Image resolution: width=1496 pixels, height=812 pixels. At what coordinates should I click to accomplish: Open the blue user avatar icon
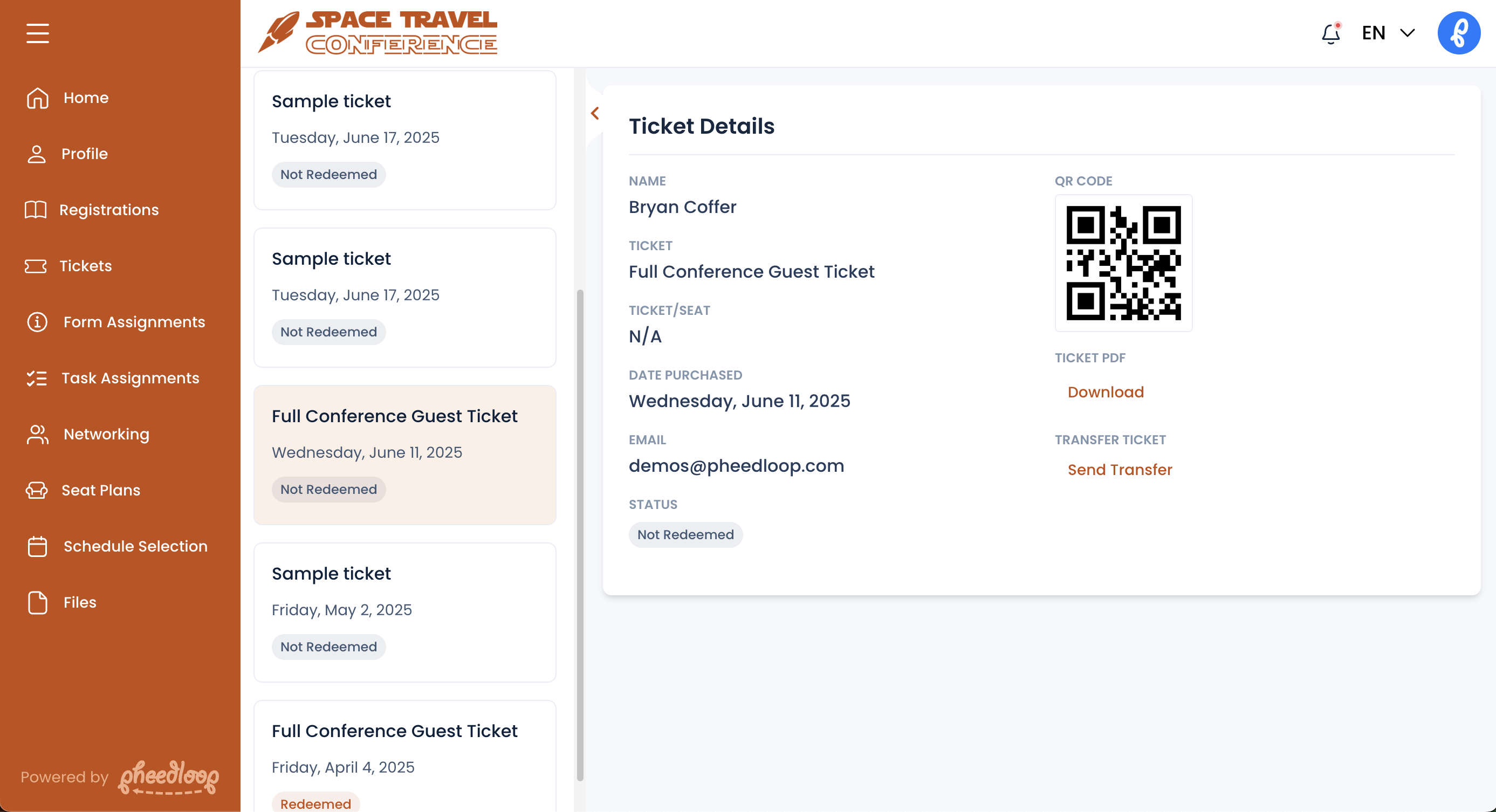click(1458, 33)
